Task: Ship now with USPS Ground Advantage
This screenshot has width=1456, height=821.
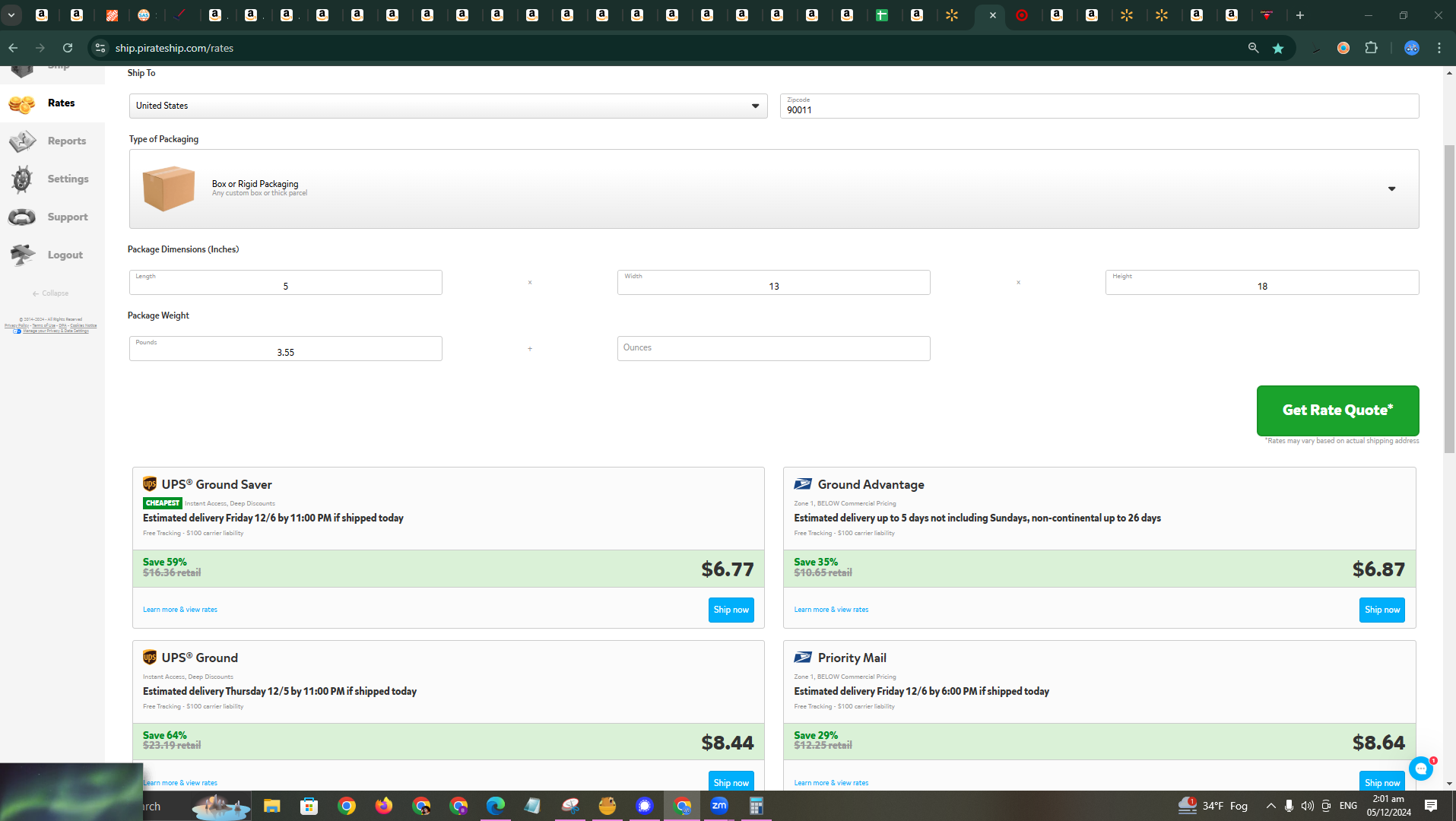Action: click(1381, 610)
